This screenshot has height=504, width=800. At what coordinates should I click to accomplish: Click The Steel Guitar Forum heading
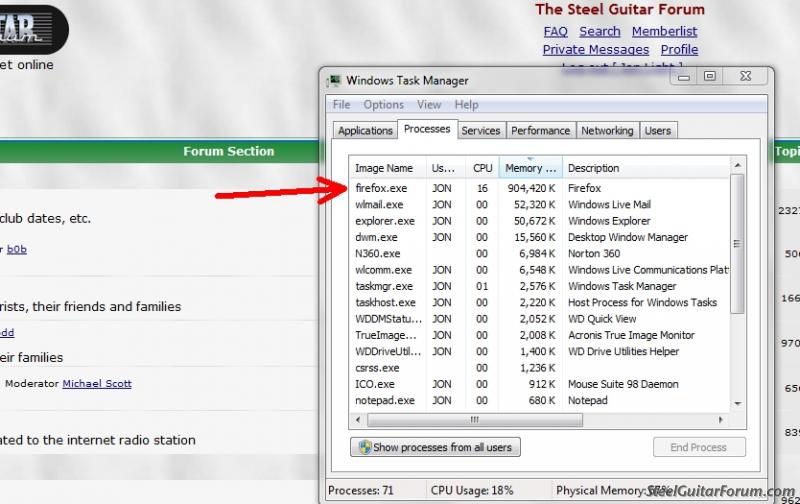pyautogui.click(x=620, y=10)
